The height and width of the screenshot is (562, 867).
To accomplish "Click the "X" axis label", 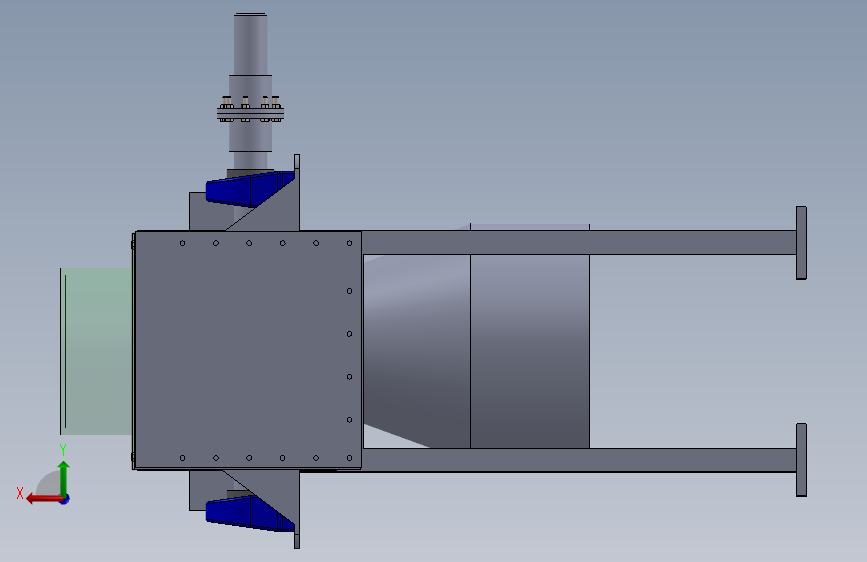I will (x=20, y=493).
